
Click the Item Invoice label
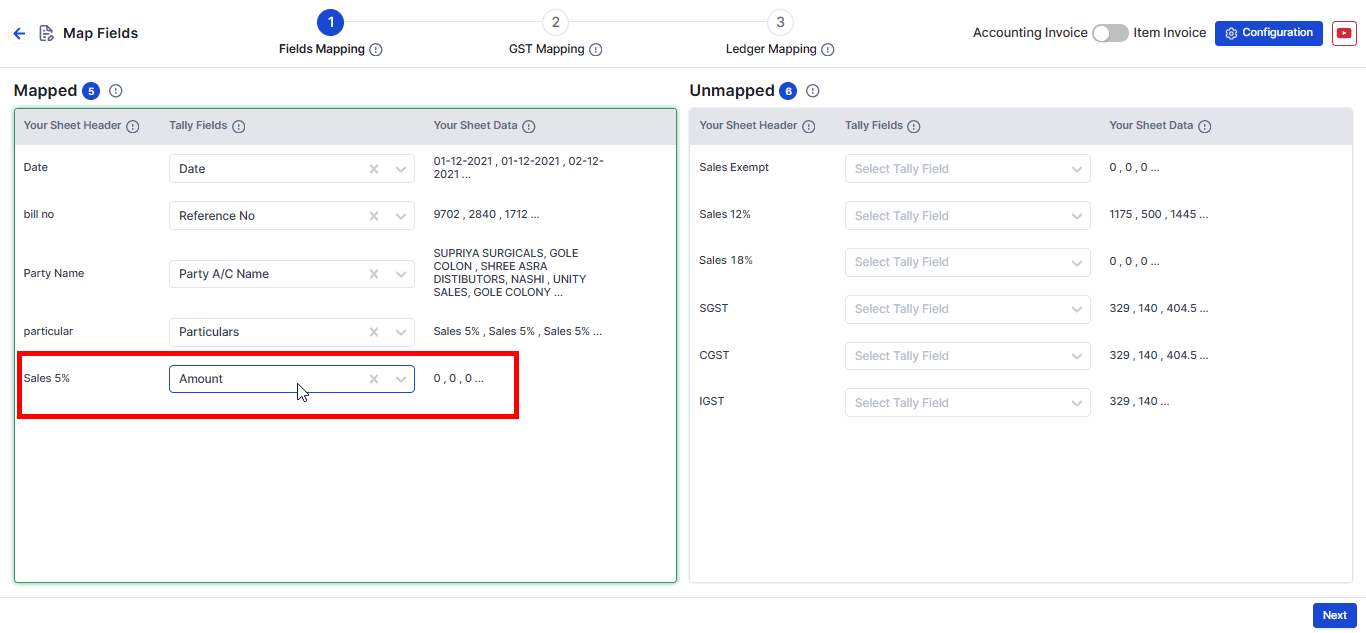point(1170,33)
